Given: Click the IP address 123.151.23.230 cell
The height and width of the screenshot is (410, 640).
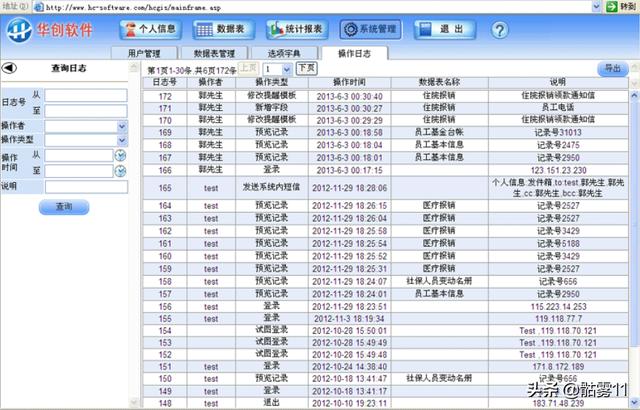Looking at the screenshot, I should [558, 171].
